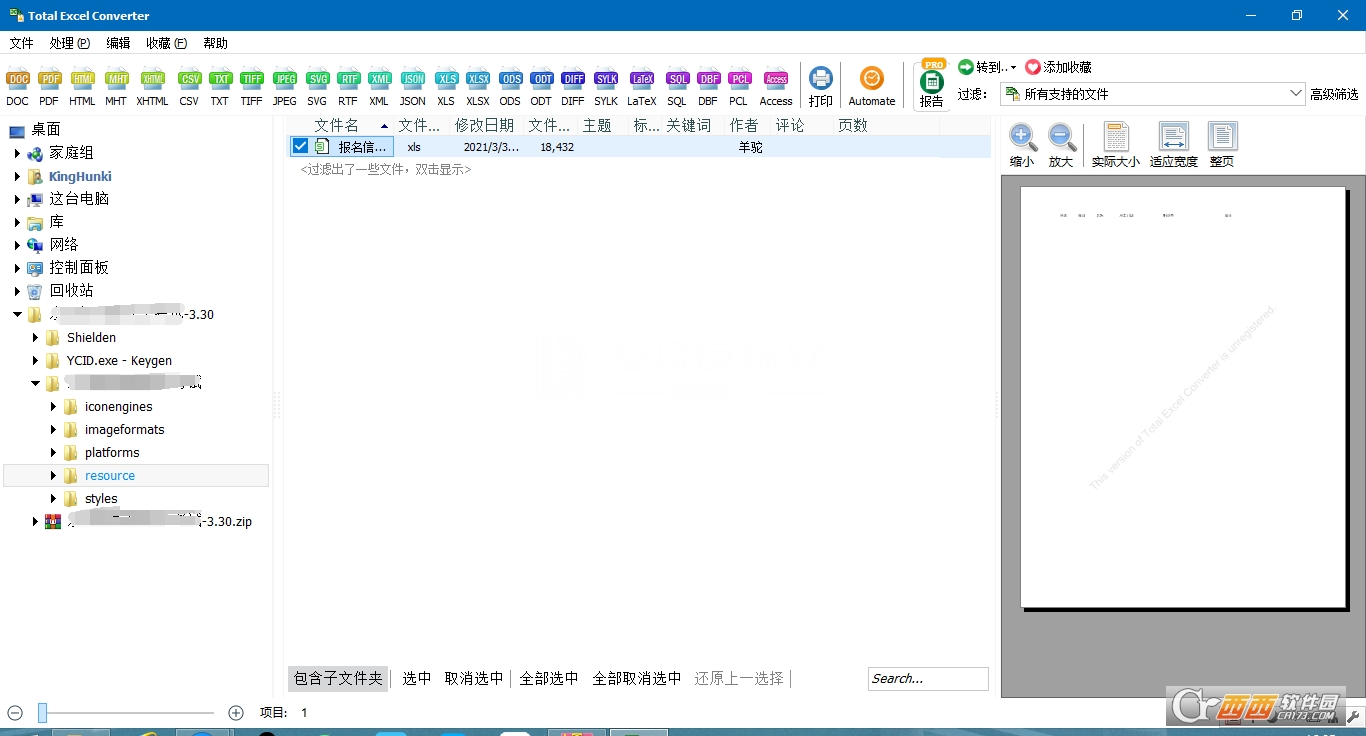Toggle the 包含子文件夹 option

(x=338, y=678)
